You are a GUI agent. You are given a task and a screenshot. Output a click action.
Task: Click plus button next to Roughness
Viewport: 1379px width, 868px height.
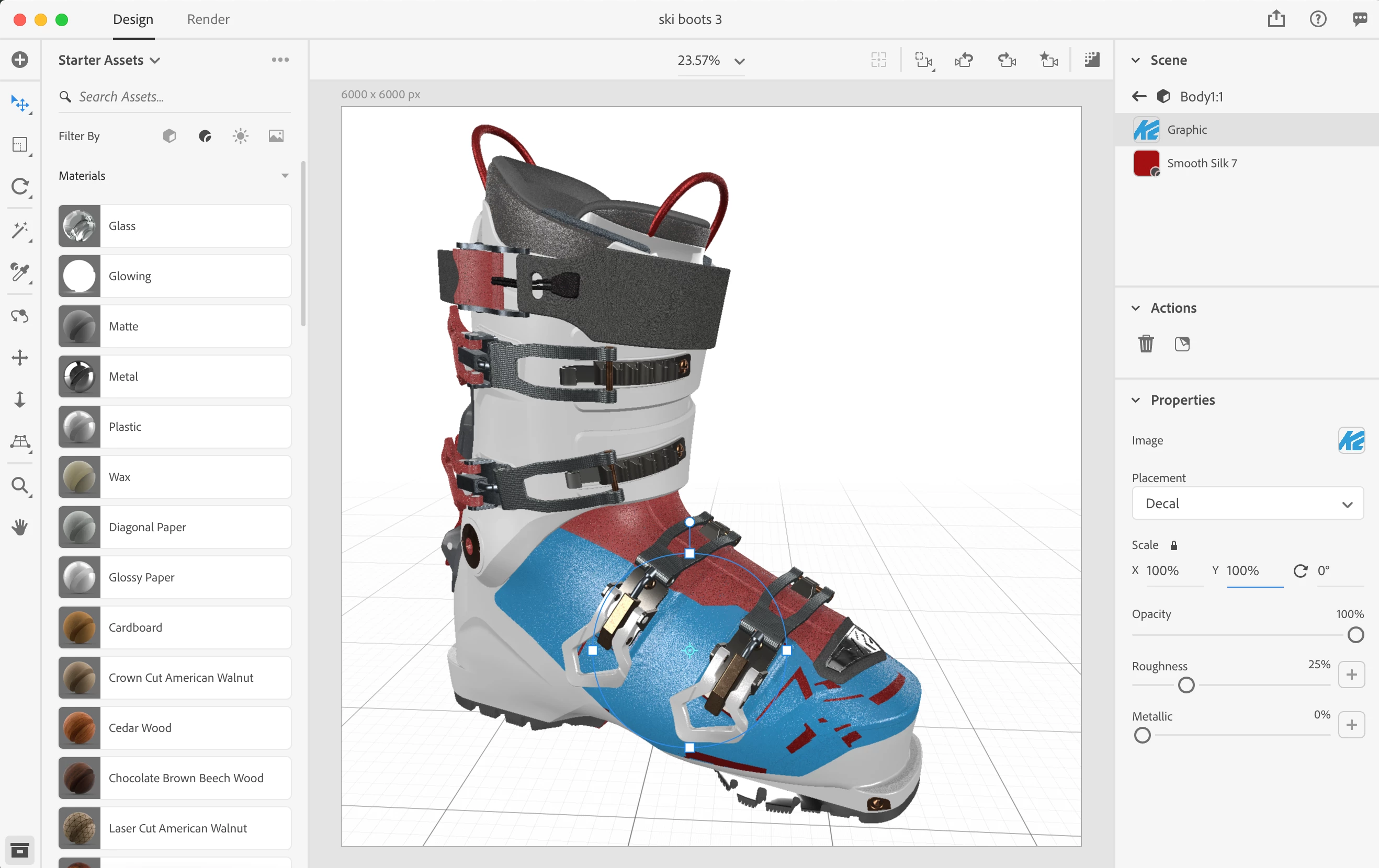1351,675
